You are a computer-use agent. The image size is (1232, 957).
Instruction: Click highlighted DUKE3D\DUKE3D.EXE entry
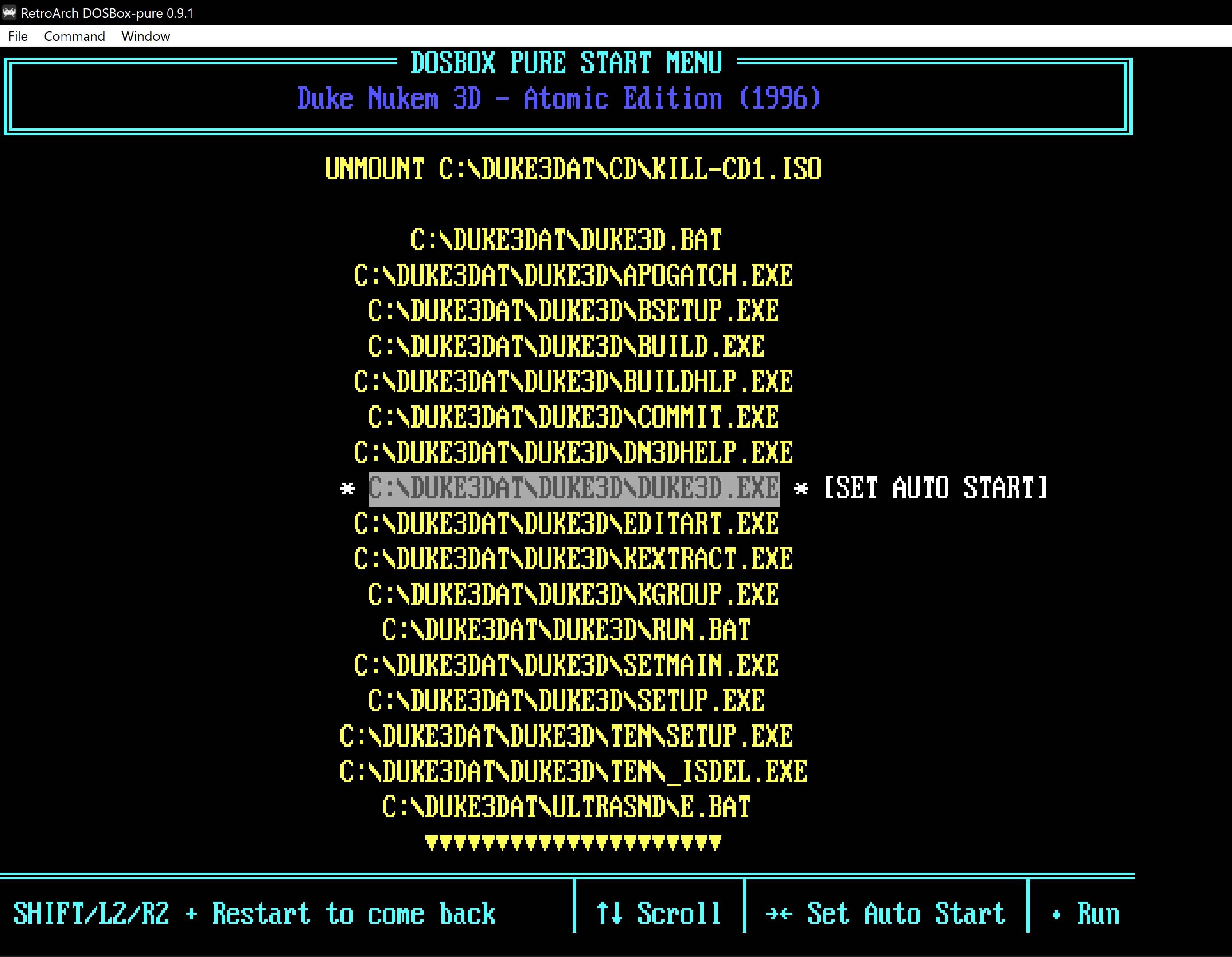click(x=574, y=489)
